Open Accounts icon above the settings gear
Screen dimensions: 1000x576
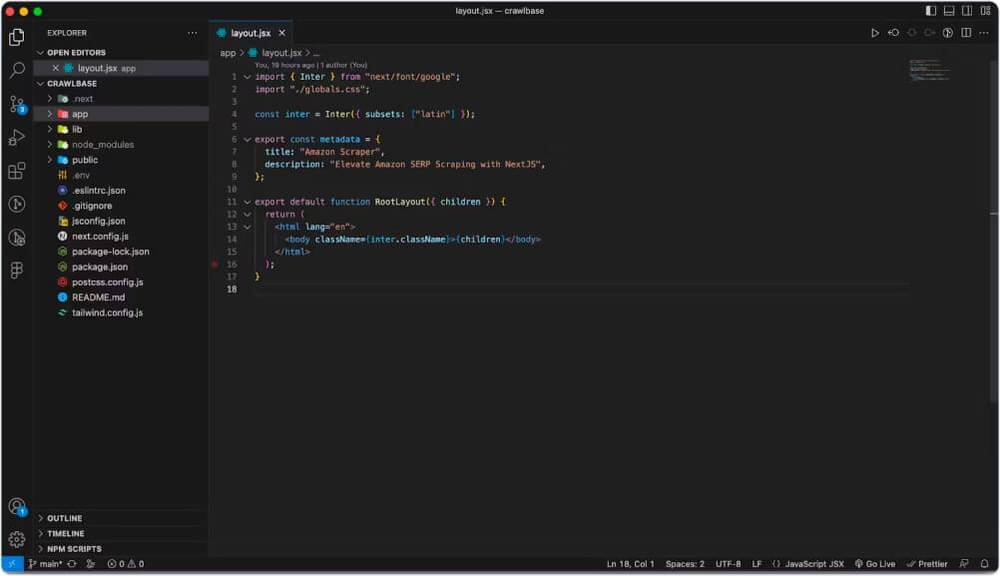[15, 506]
